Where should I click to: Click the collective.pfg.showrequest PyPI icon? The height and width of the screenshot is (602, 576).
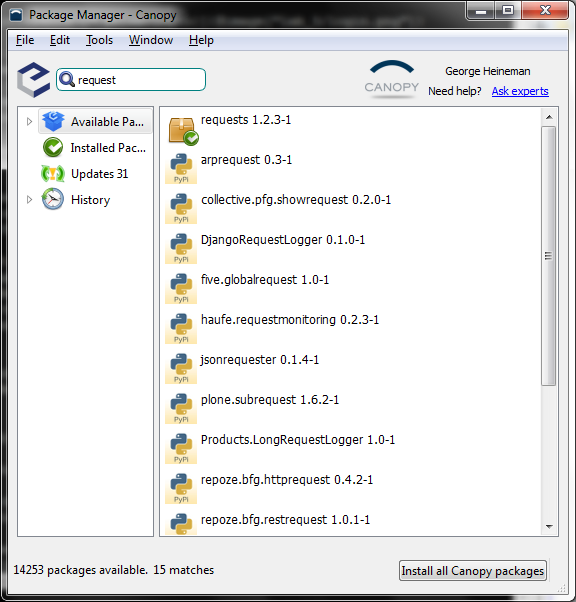coord(181,208)
